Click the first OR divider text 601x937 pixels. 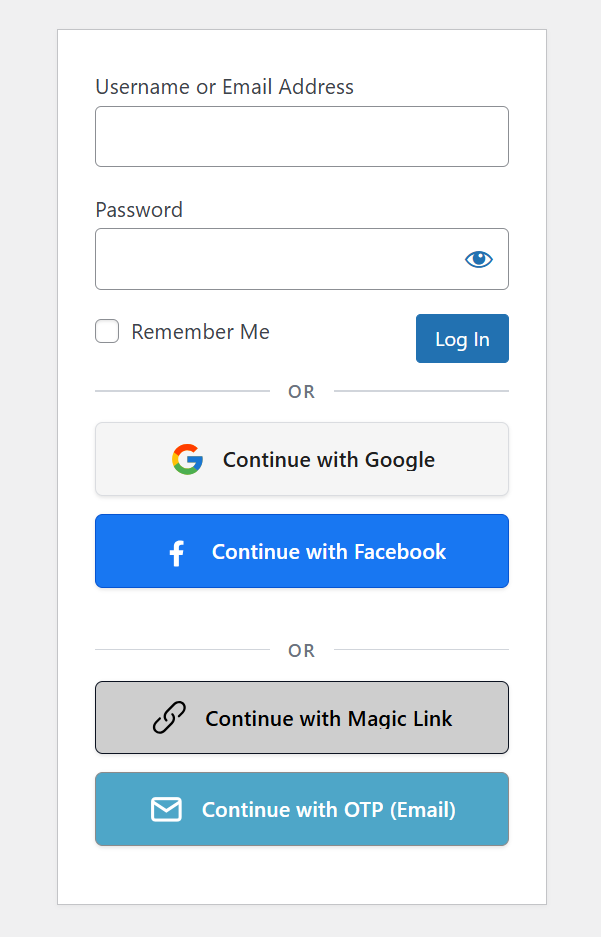pos(301,392)
